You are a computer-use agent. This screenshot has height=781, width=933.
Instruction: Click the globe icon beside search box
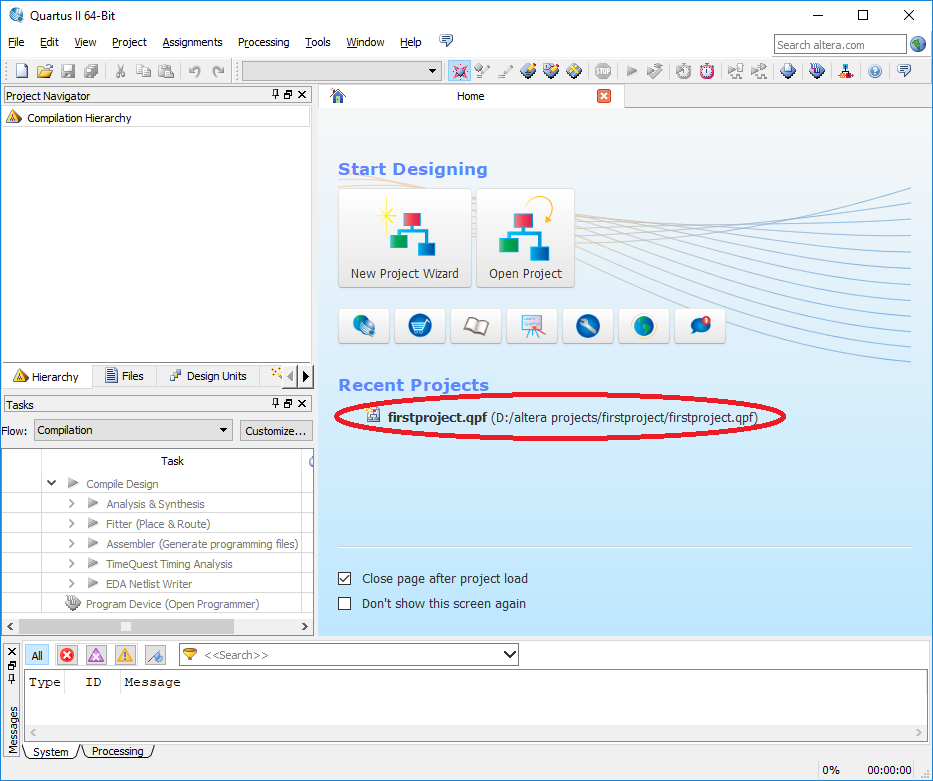pos(918,44)
